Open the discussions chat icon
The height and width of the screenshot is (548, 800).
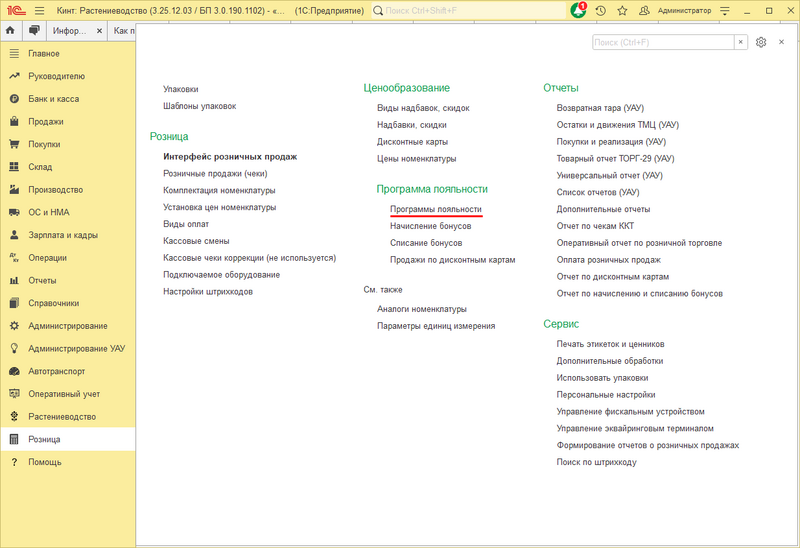click(x=33, y=31)
